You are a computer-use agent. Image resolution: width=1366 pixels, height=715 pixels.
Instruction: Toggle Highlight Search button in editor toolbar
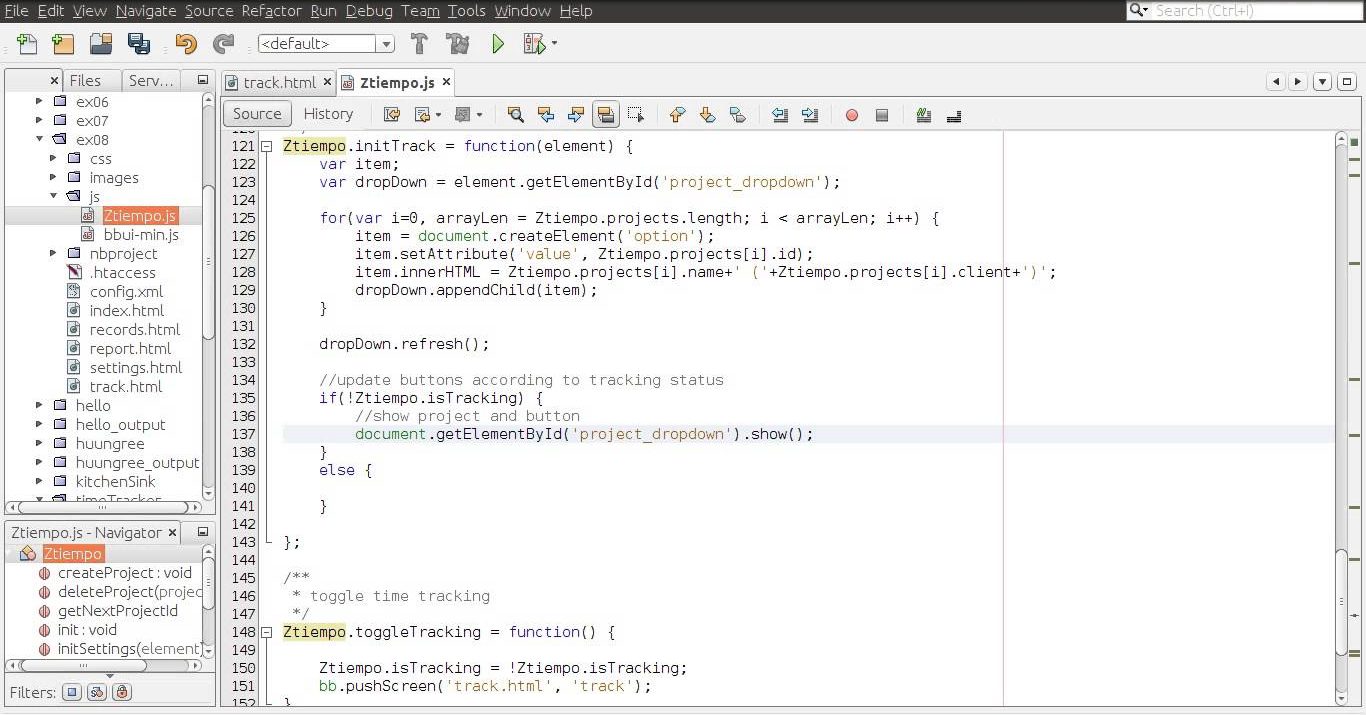tap(605, 115)
